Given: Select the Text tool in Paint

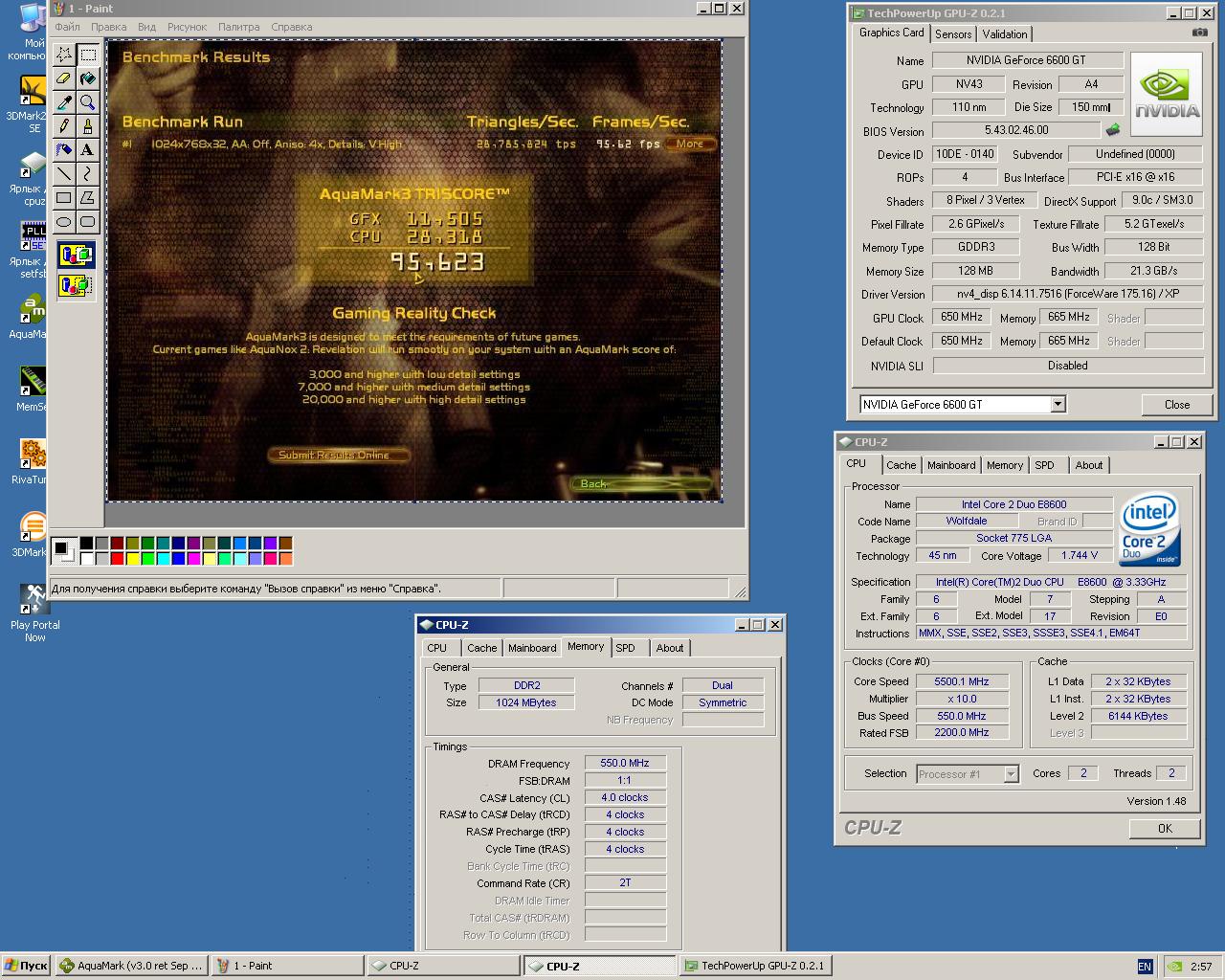Looking at the screenshot, I should [87, 150].
